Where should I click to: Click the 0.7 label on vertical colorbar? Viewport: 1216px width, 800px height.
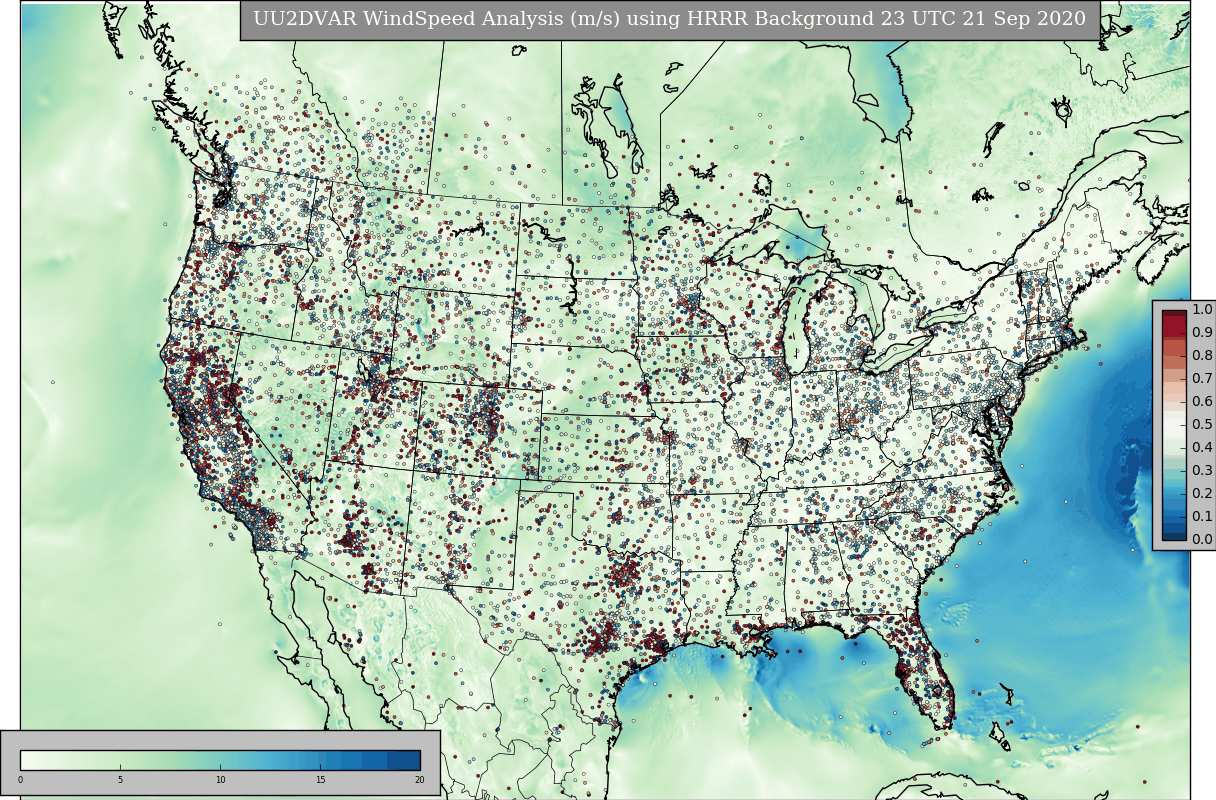tap(1202, 379)
